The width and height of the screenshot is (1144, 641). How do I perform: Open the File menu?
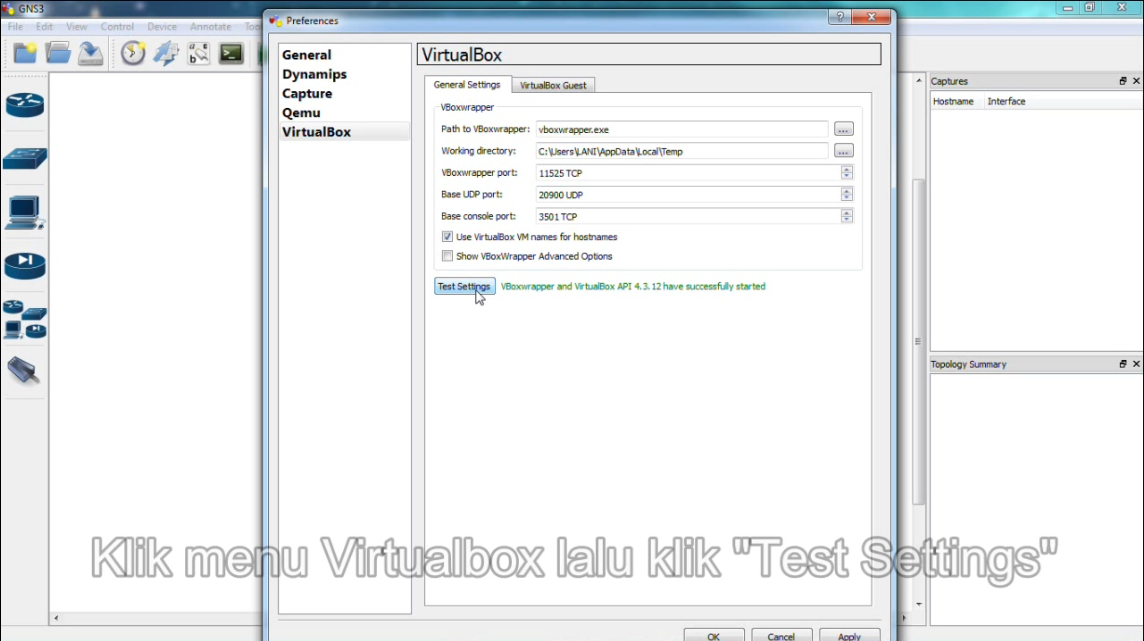click(15, 26)
